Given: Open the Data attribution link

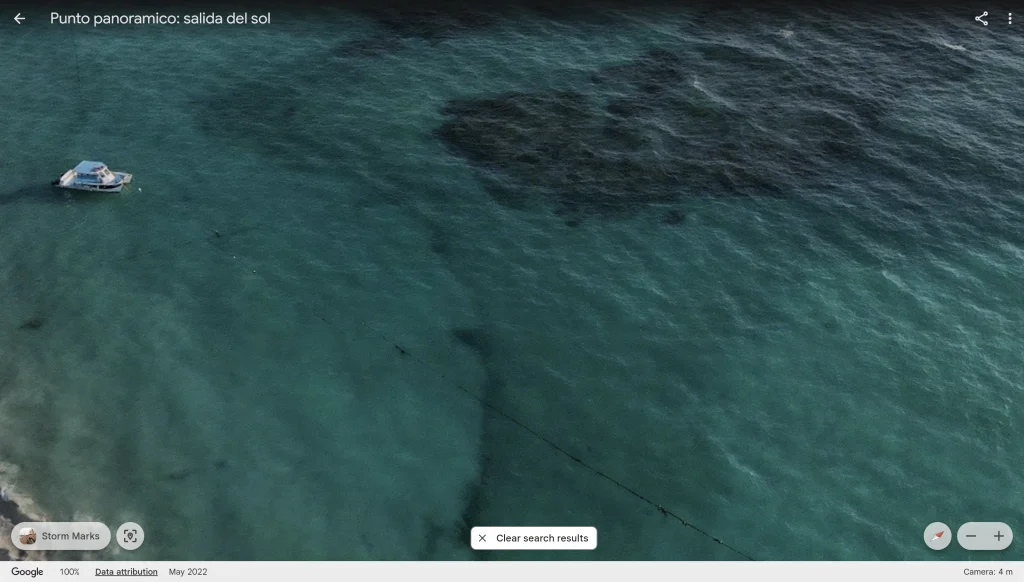Looking at the screenshot, I should tap(126, 572).
